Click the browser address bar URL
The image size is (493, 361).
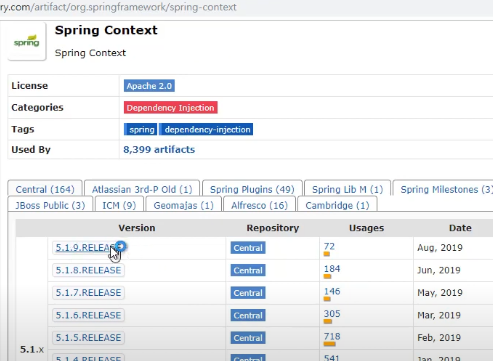(x=118, y=7)
